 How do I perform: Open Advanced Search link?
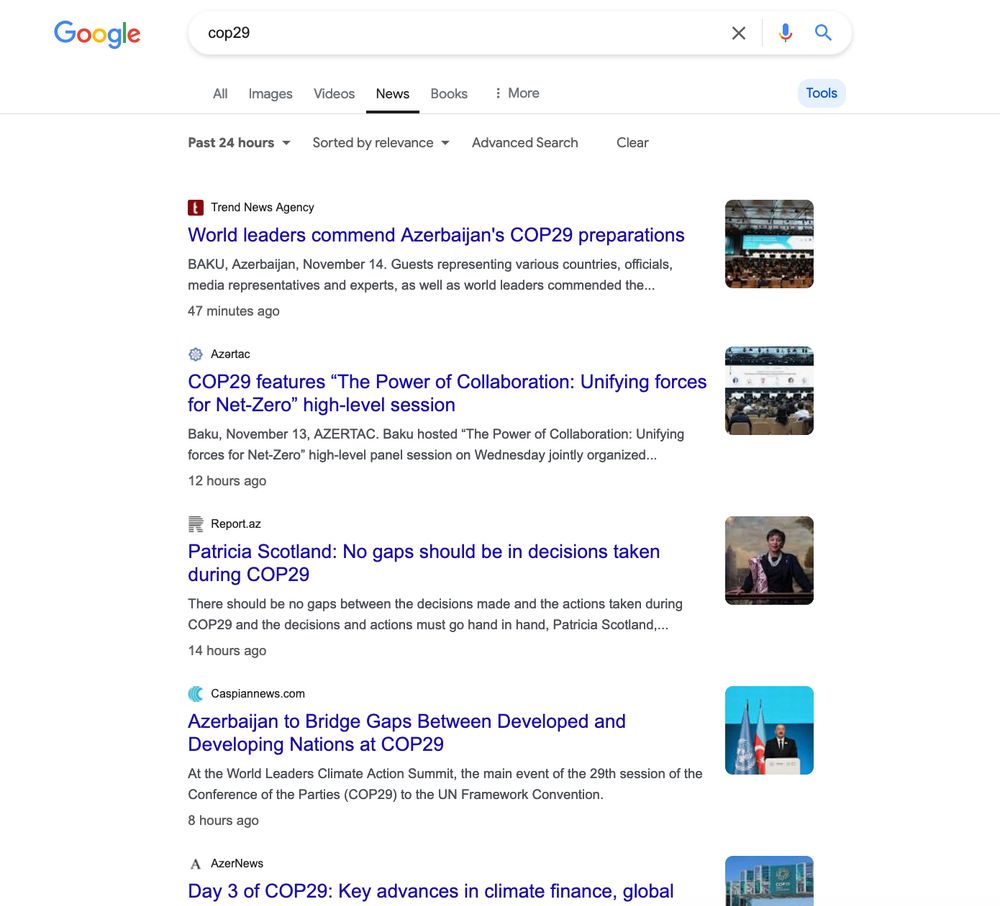point(525,143)
